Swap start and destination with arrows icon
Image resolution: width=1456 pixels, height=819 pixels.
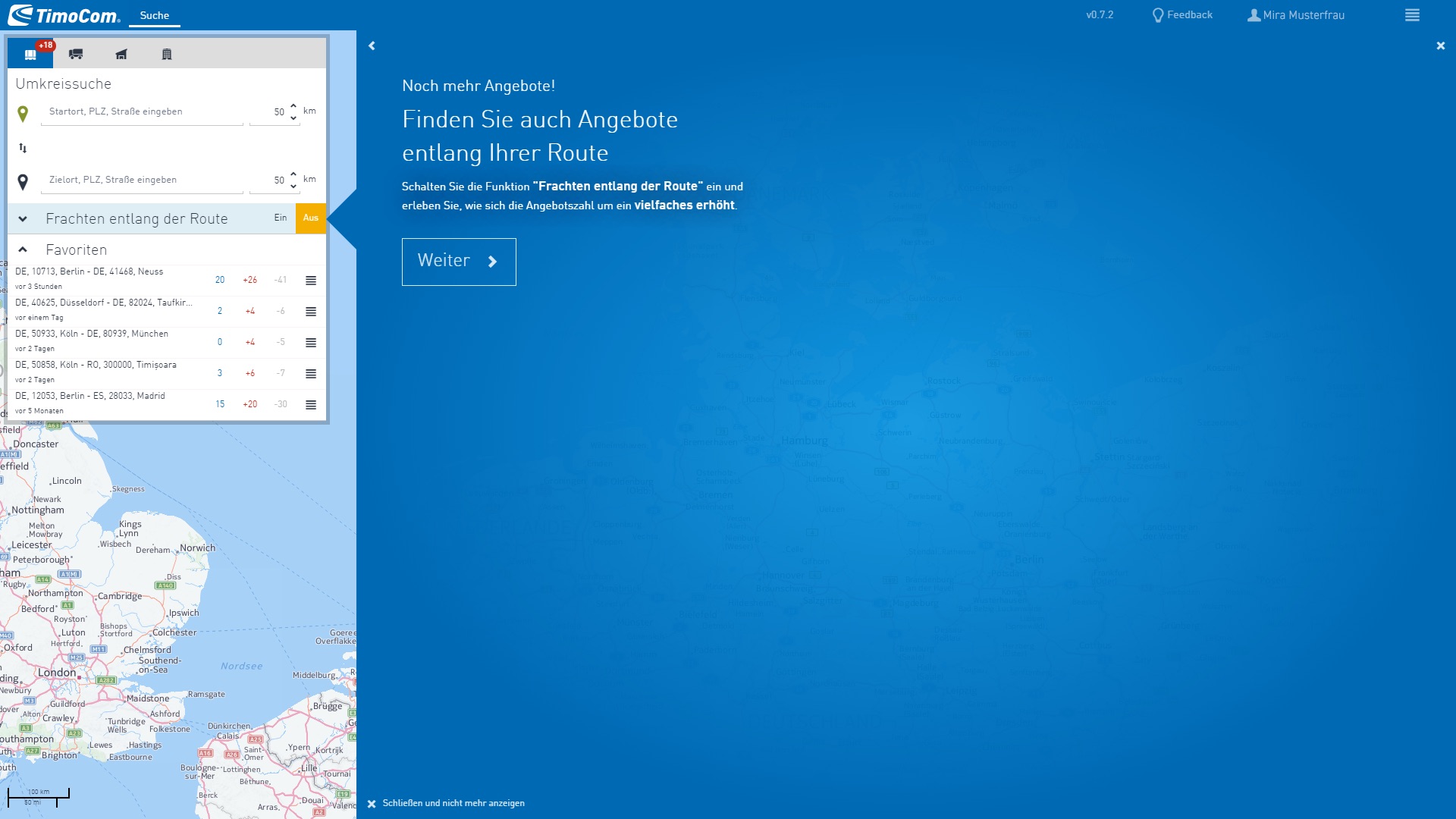[23, 148]
